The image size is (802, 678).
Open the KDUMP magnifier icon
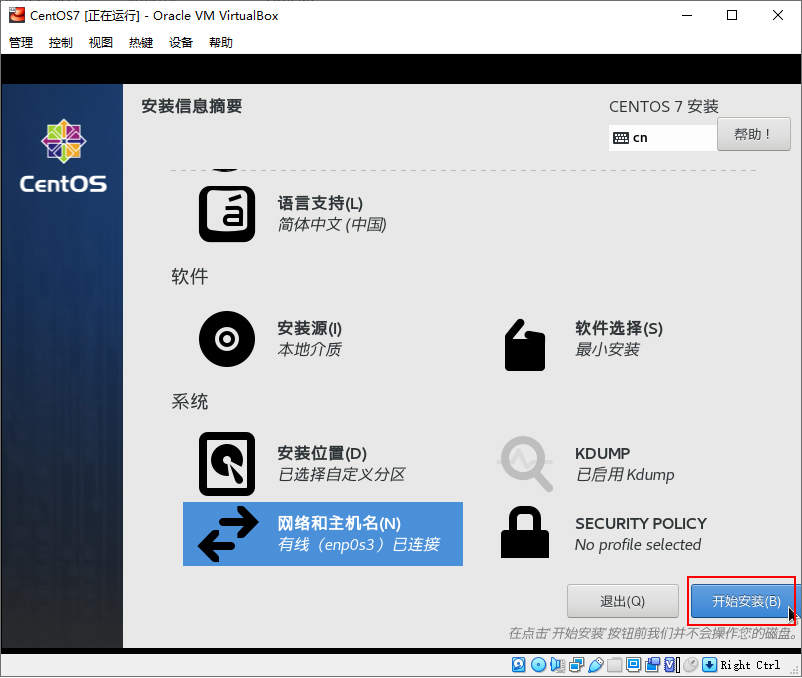click(525, 463)
